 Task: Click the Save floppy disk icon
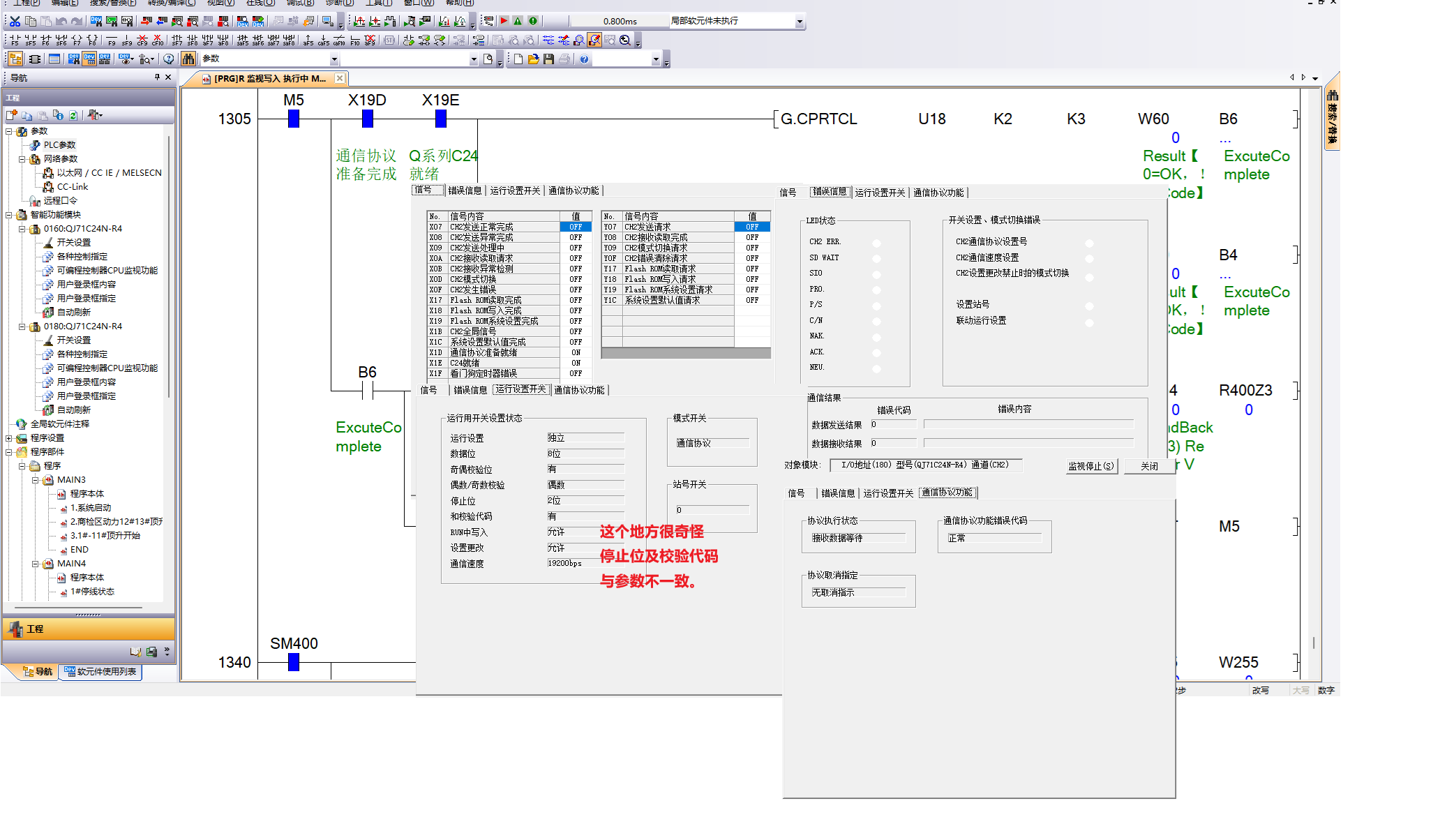pos(549,59)
